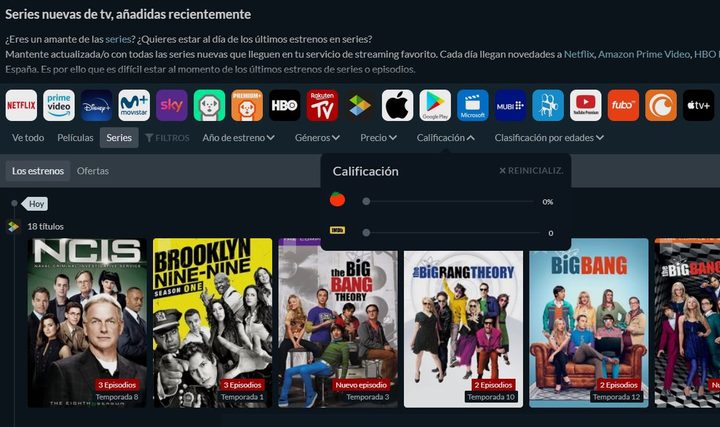Click the REINICIALIZ. reset button
Viewport: 720px width, 427px height.
[531, 170]
